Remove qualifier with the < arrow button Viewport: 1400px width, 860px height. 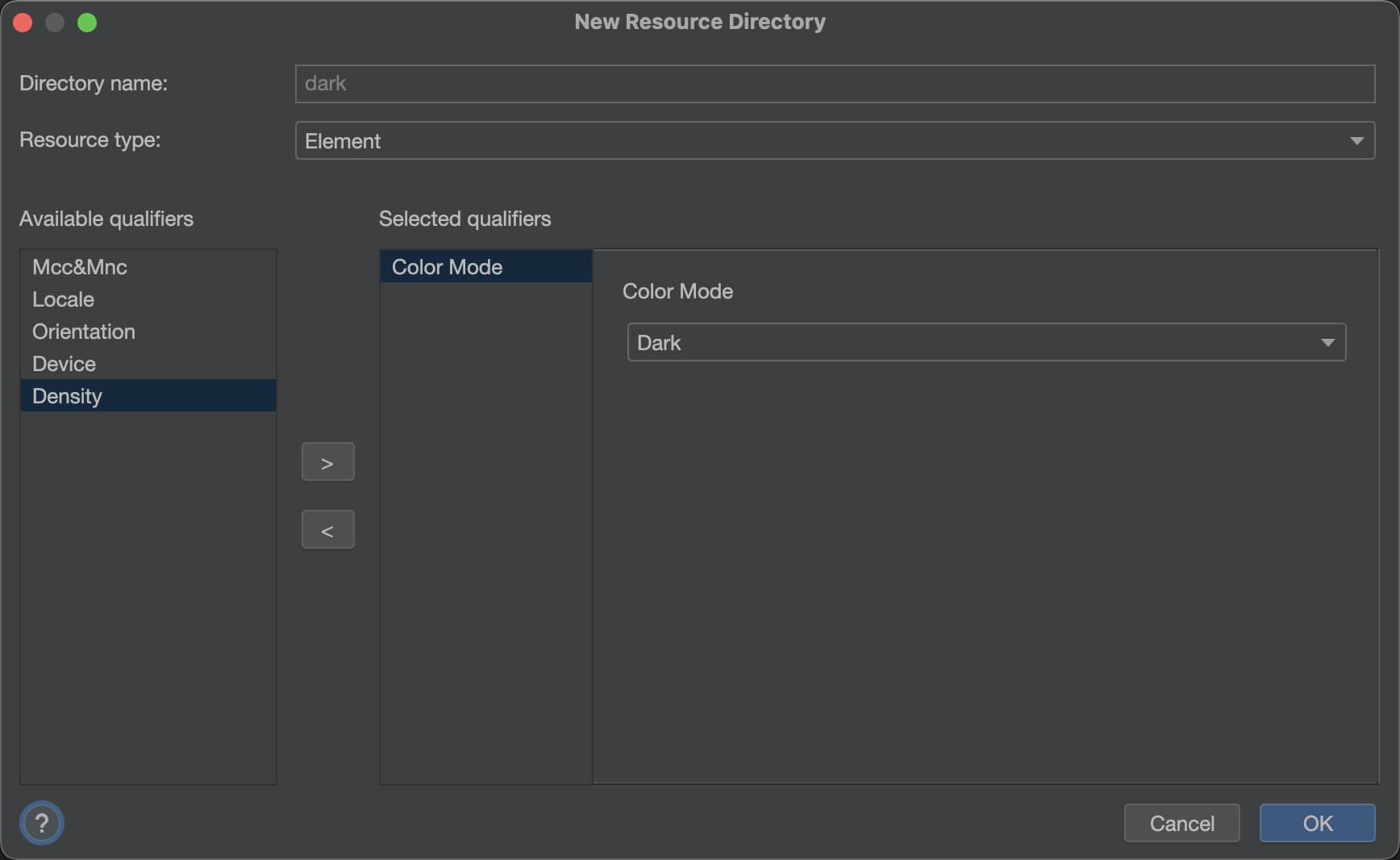[327, 530]
